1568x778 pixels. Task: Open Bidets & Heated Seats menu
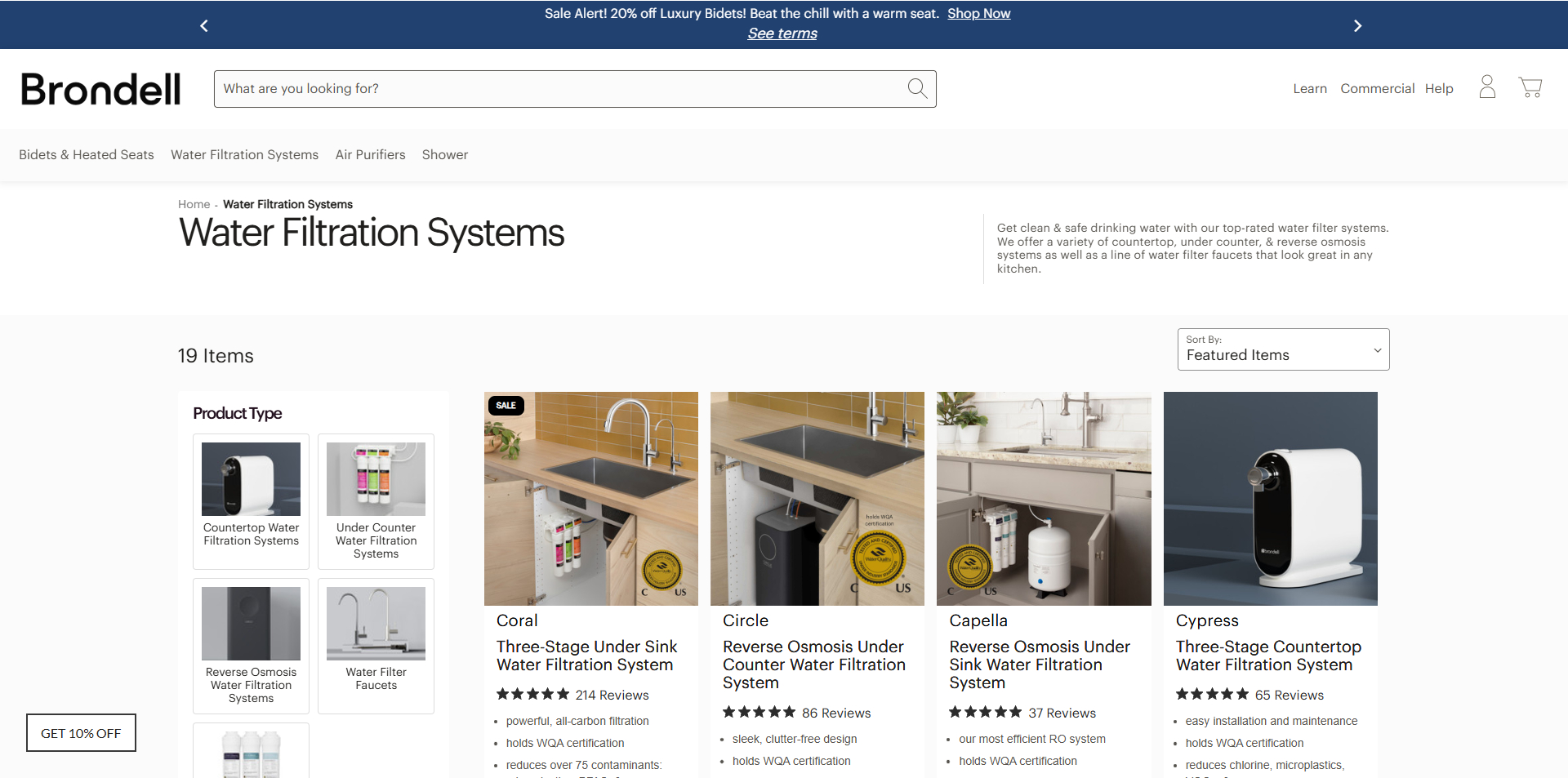tap(87, 155)
